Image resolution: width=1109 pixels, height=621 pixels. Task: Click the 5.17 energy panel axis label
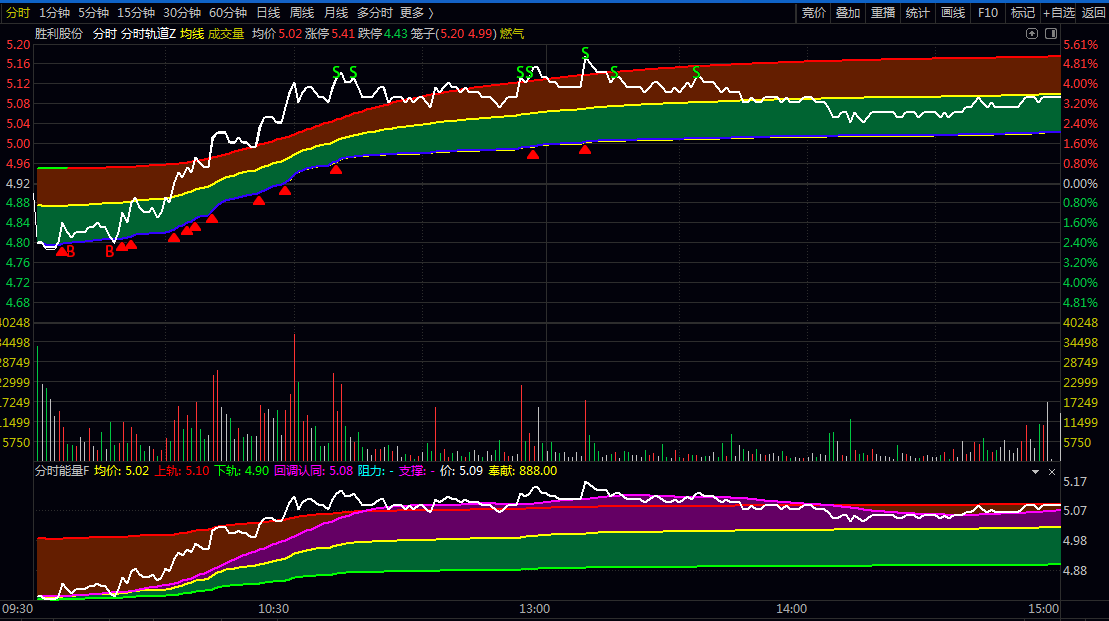(1075, 482)
